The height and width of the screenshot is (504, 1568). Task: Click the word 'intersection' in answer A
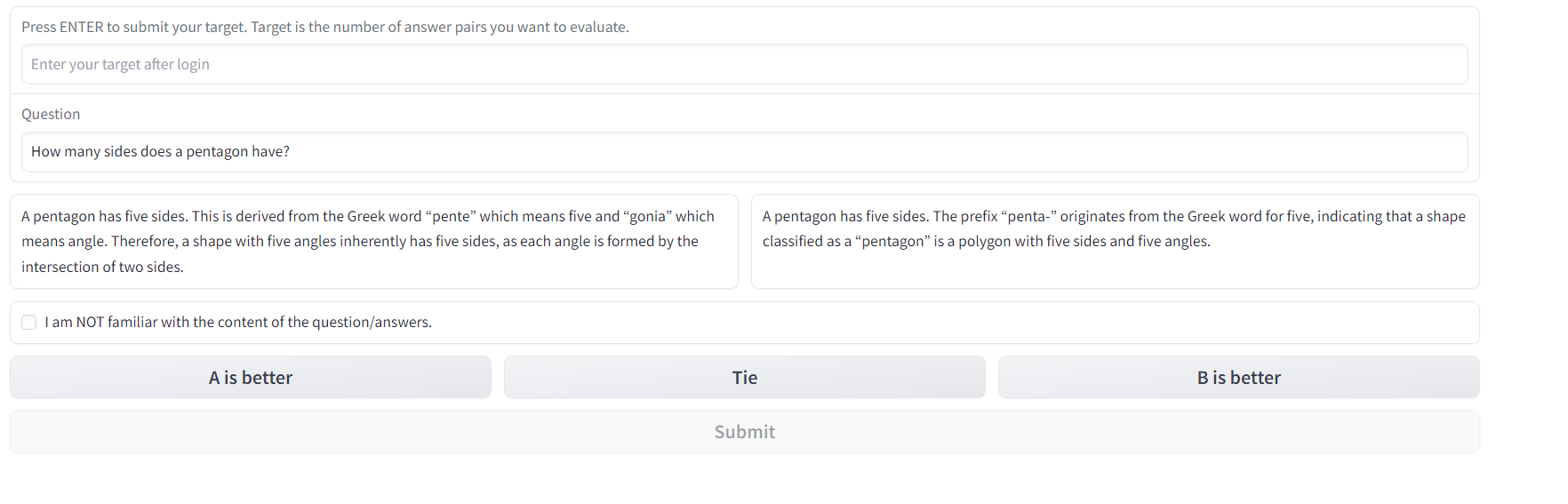(x=58, y=267)
